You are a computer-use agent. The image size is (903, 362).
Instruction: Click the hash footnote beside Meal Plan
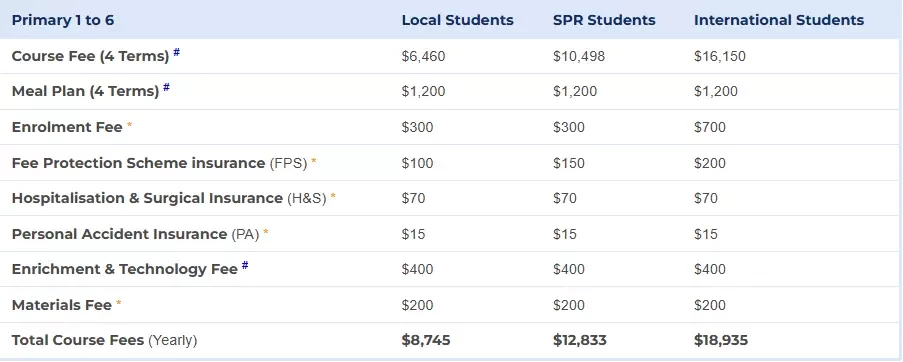pyautogui.click(x=166, y=87)
